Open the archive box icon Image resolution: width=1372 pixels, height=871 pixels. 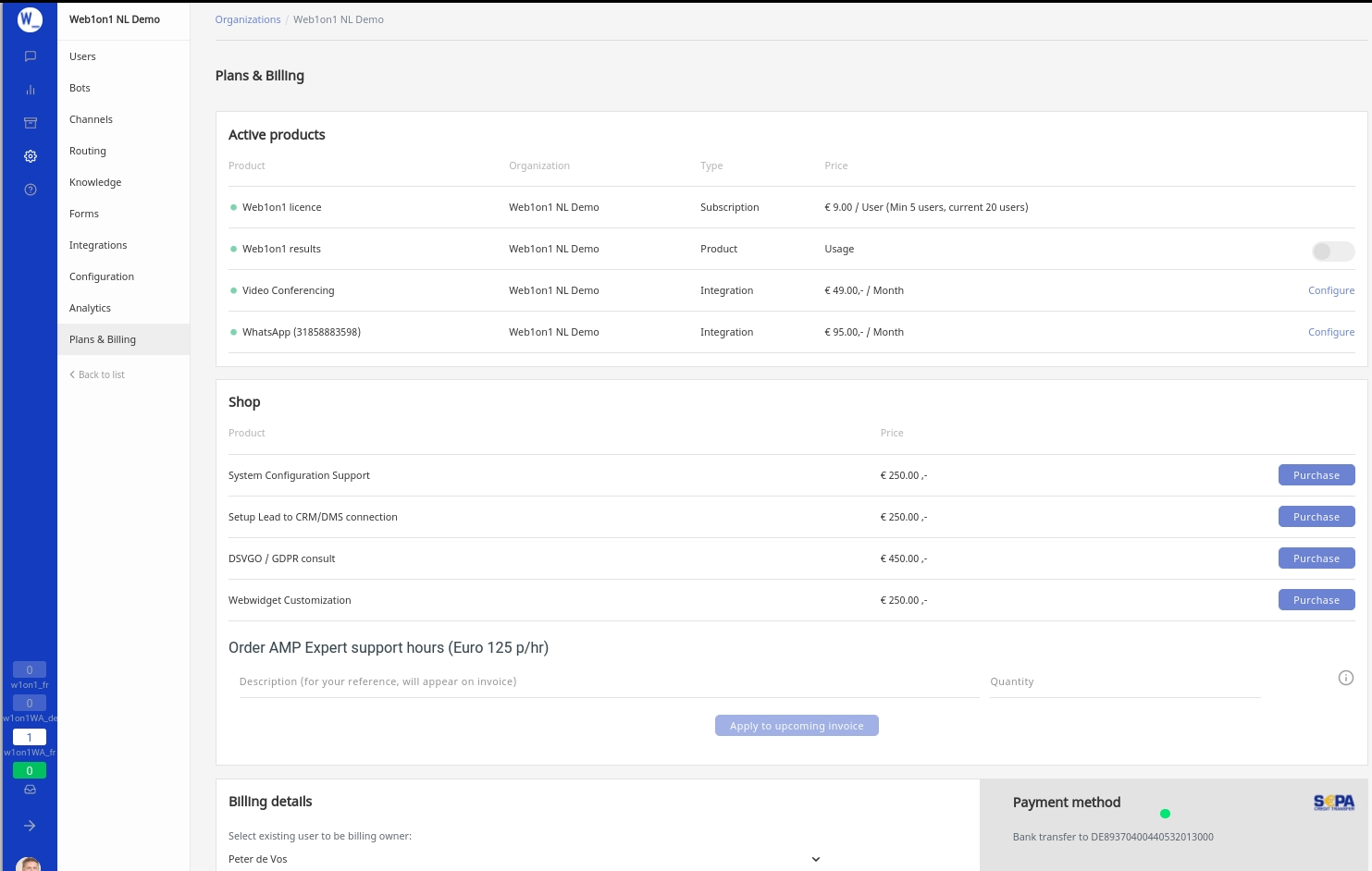[30, 123]
